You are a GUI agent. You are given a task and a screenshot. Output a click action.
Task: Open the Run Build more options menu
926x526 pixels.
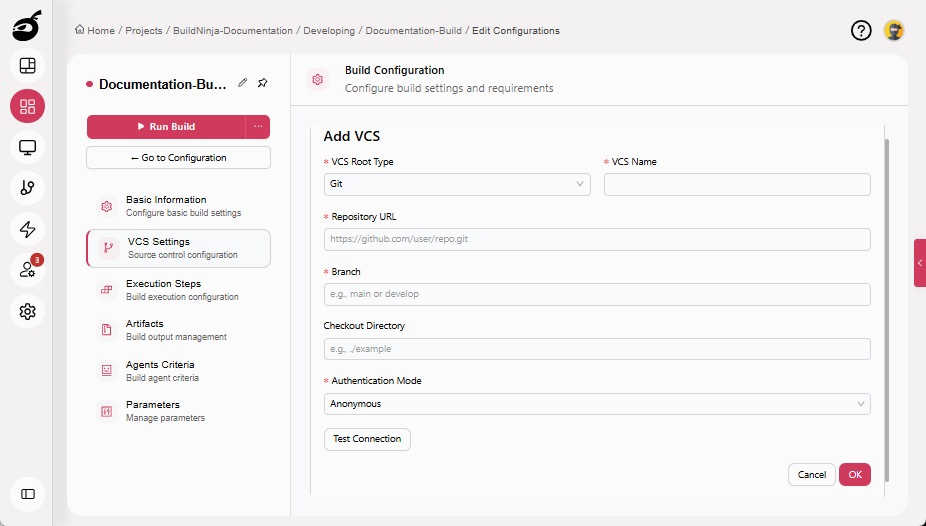tap(258, 126)
